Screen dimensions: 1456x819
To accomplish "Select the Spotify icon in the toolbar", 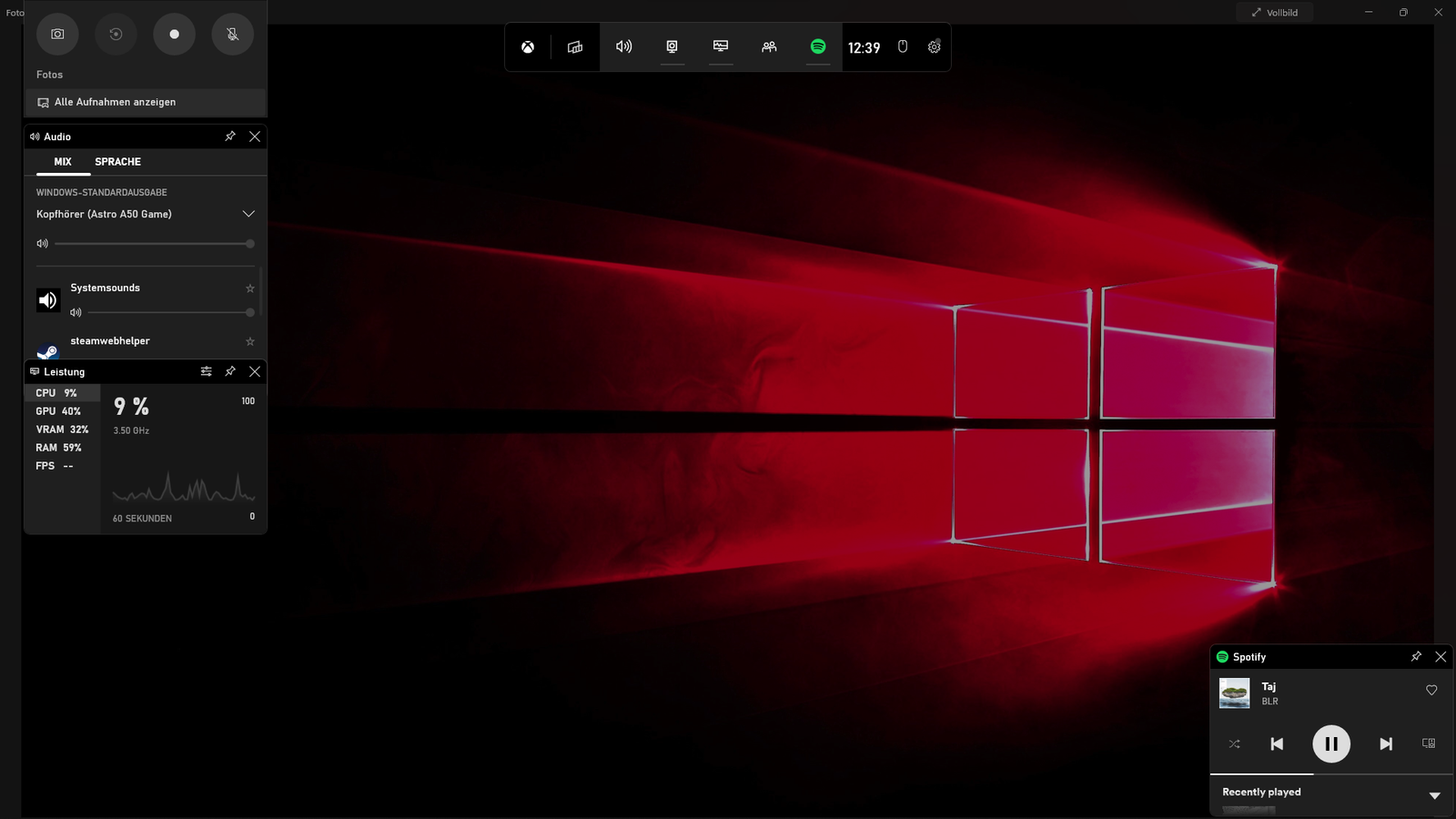I will click(x=817, y=46).
